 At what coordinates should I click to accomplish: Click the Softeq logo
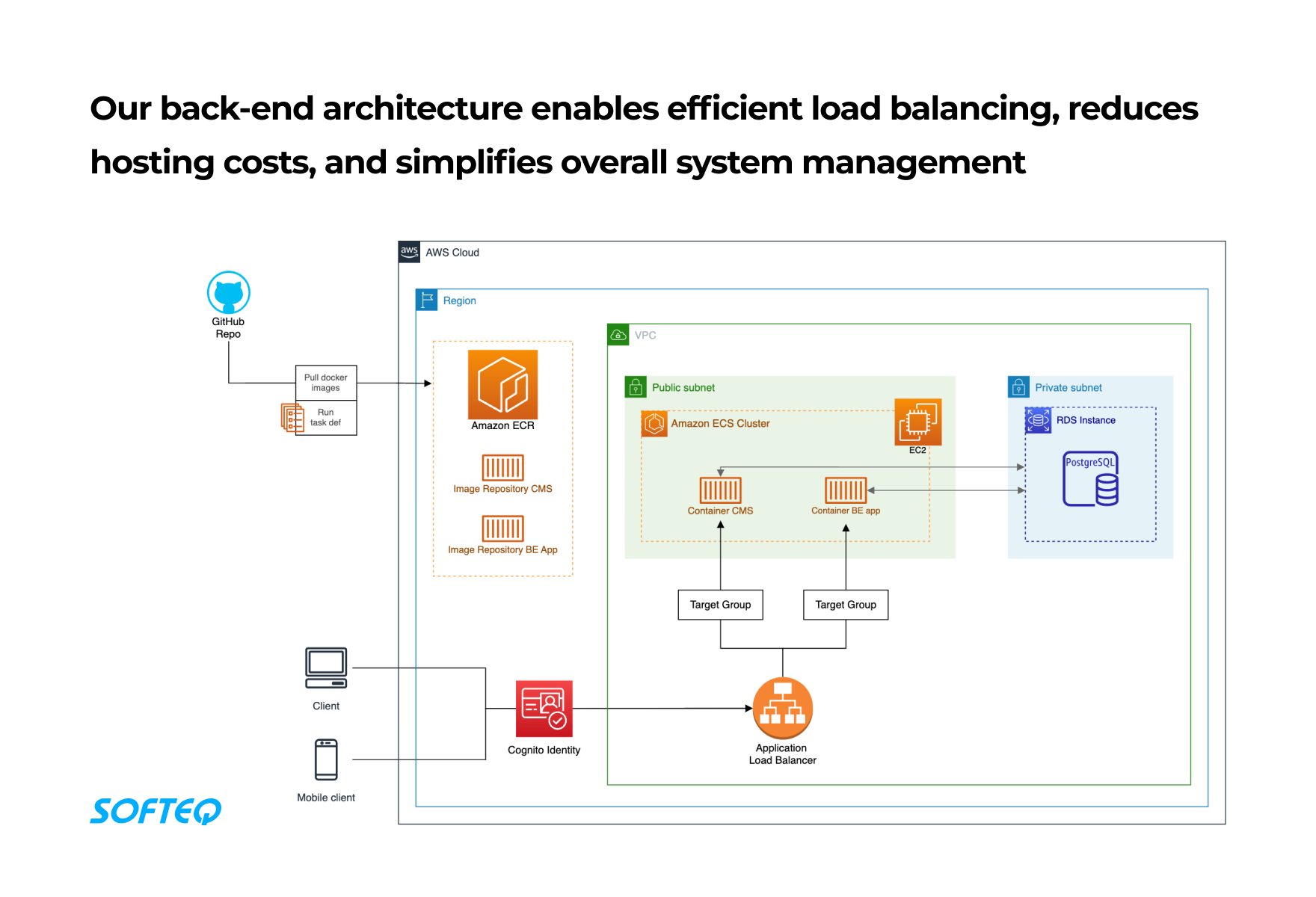point(156,811)
